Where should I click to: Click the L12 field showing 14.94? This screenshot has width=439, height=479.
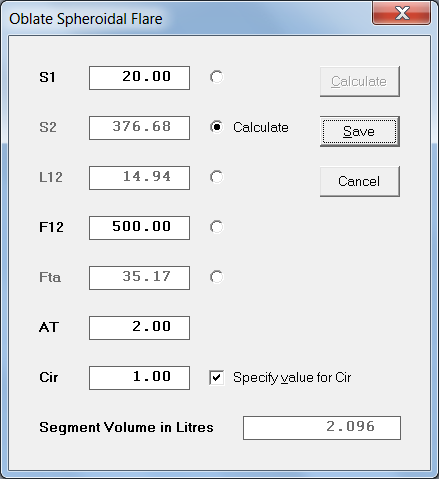[x=139, y=178]
